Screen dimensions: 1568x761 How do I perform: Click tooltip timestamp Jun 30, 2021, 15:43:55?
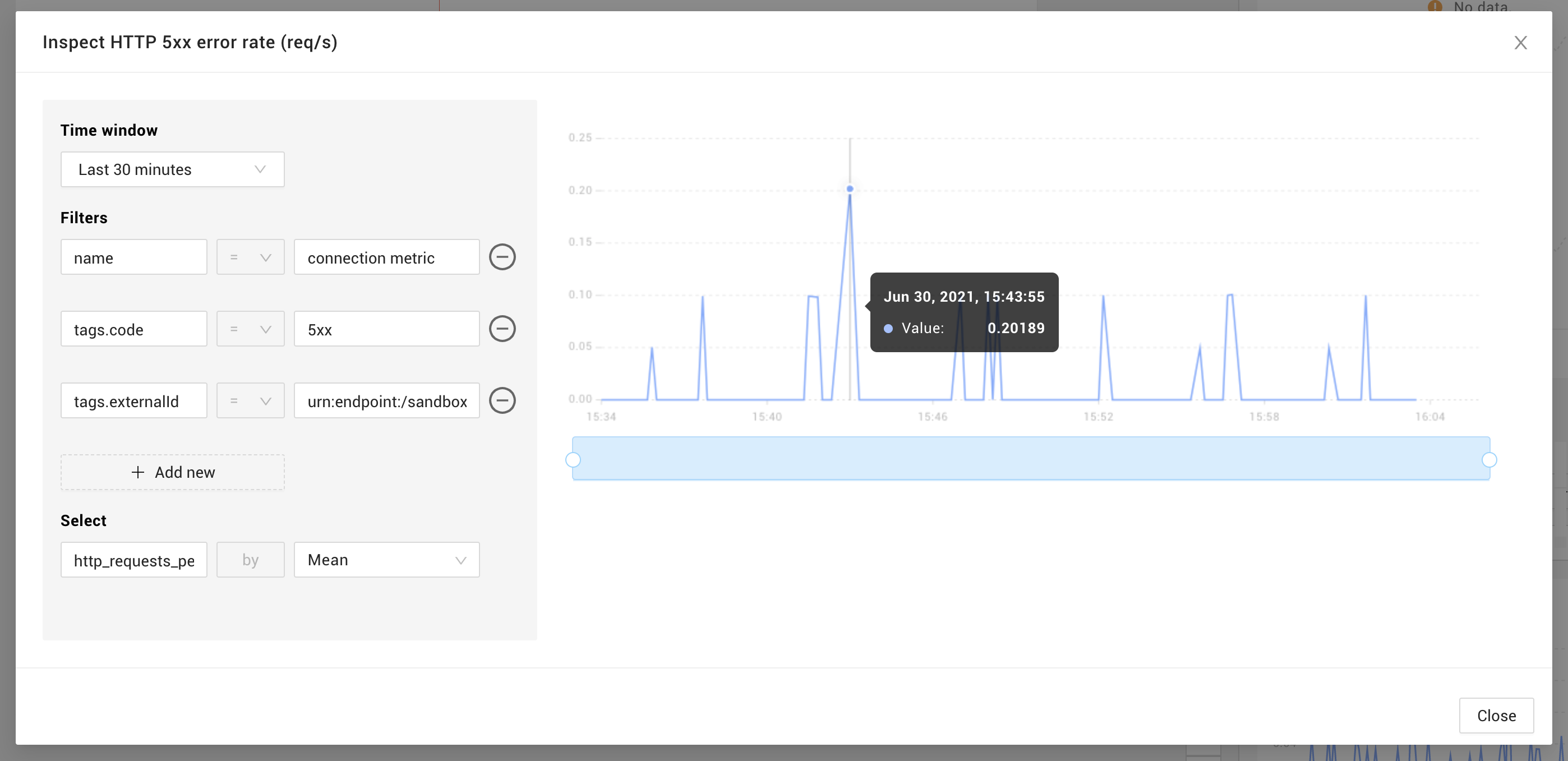963,297
